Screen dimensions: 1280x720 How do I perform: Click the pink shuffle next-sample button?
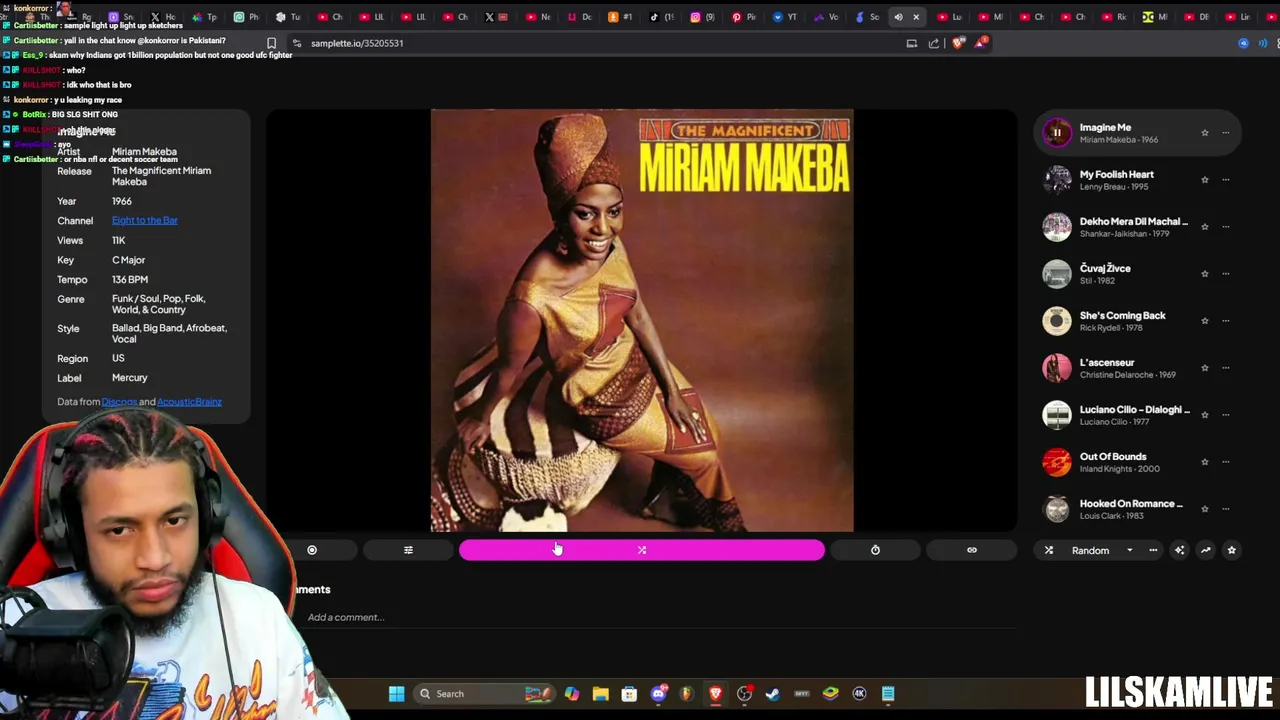[642, 550]
